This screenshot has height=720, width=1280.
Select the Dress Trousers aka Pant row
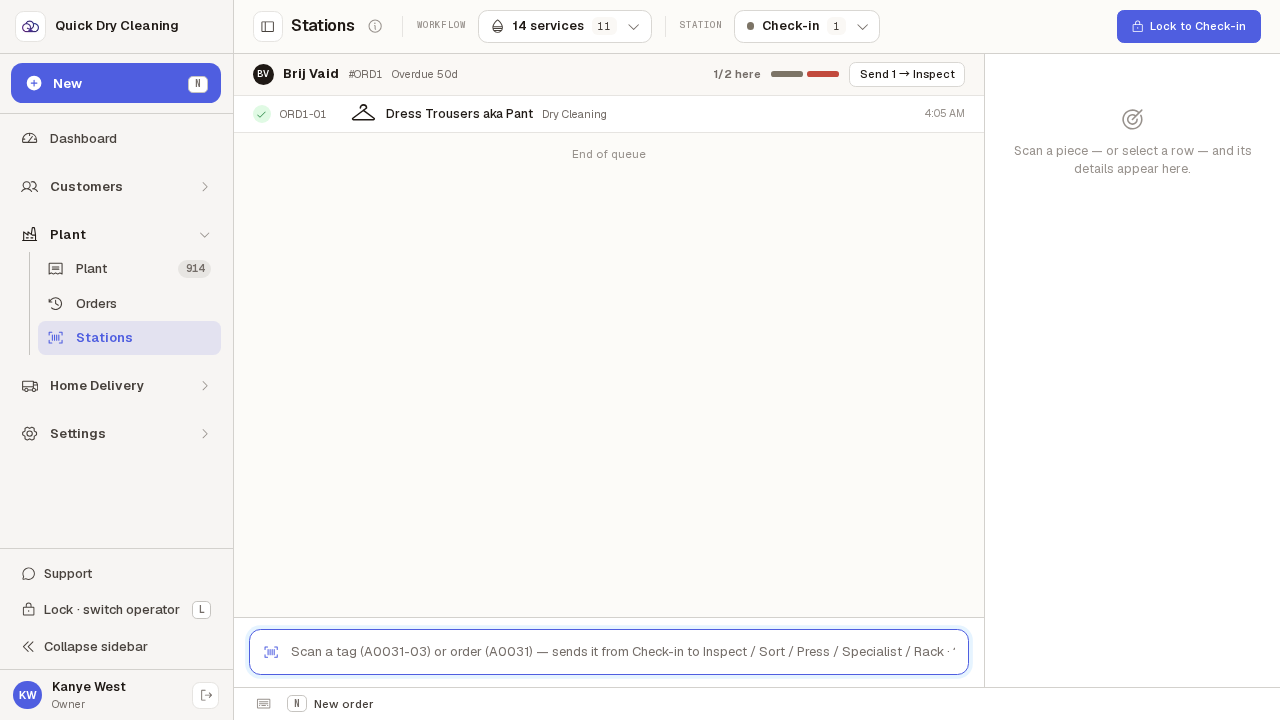pos(609,114)
